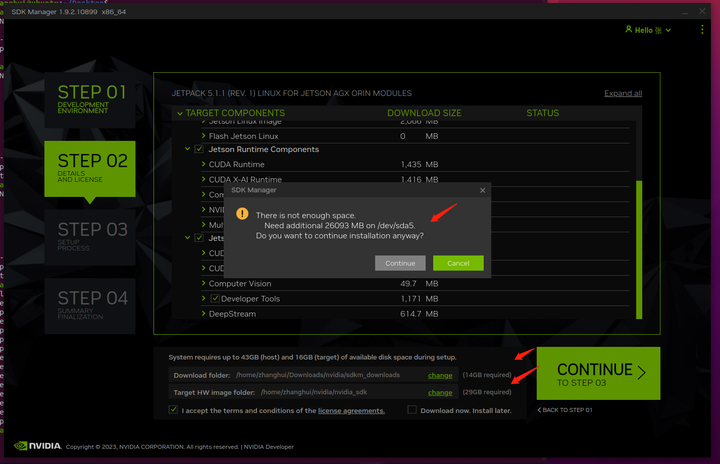The height and width of the screenshot is (464, 720).
Task: Click the Status column header
Action: pyautogui.click(x=543, y=113)
